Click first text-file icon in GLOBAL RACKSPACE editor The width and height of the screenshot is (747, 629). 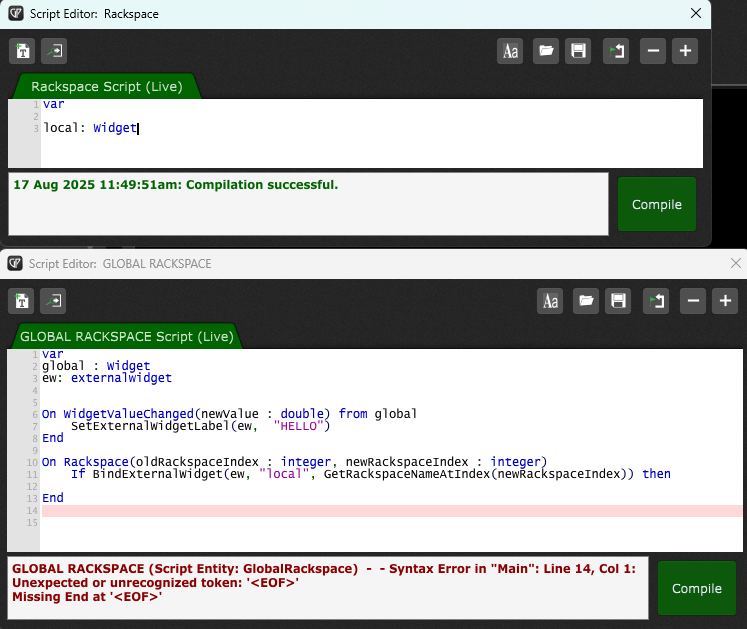click(x=21, y=301)
